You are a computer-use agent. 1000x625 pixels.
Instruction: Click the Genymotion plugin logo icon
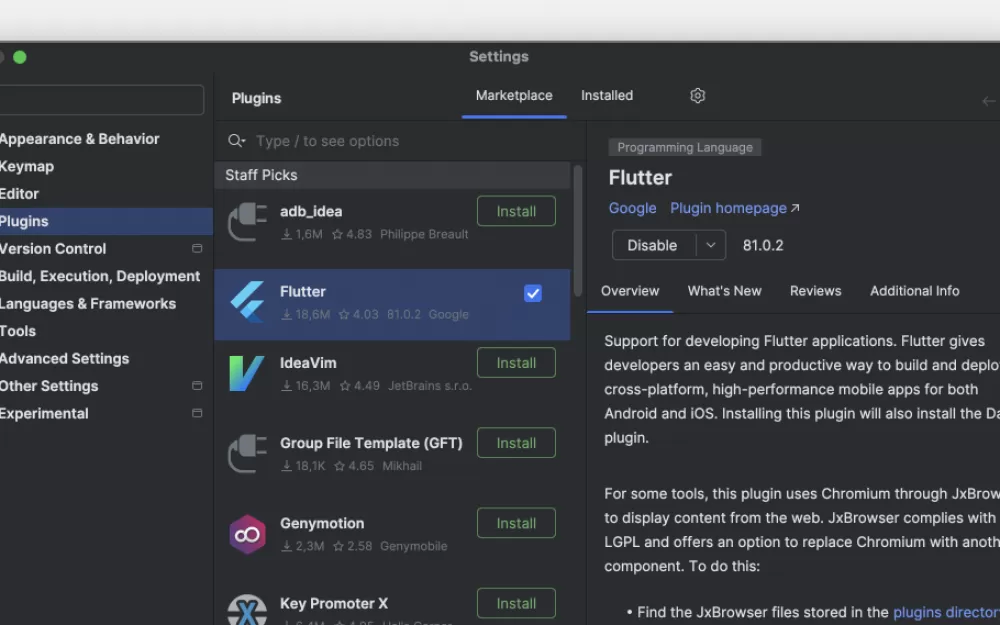pos(247,534)
